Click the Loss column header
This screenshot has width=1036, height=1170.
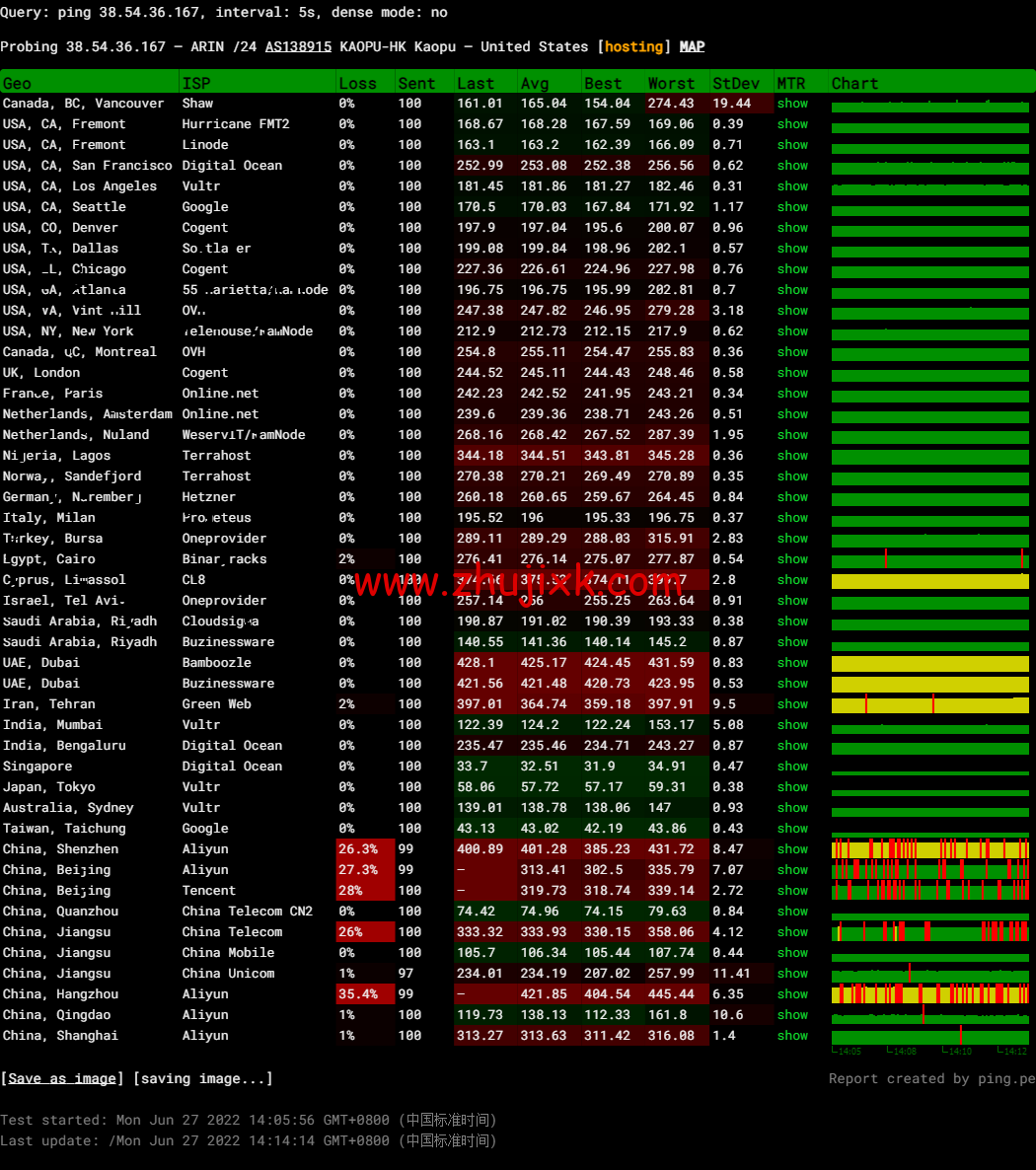(x=357, y=84)
